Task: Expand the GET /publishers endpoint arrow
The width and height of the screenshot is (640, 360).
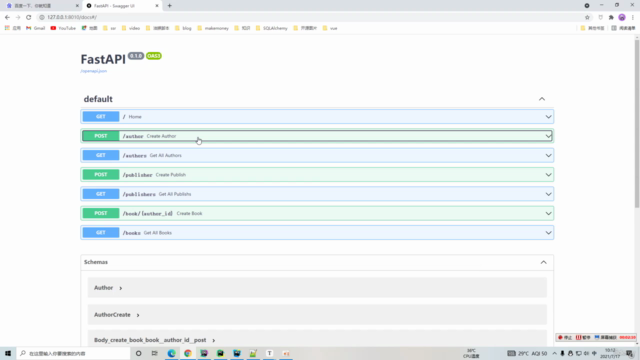Action: tap(548, 194)
